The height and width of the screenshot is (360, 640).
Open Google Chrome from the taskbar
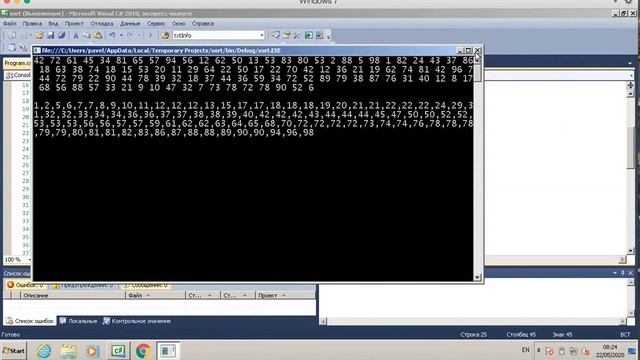pos(143,351)
